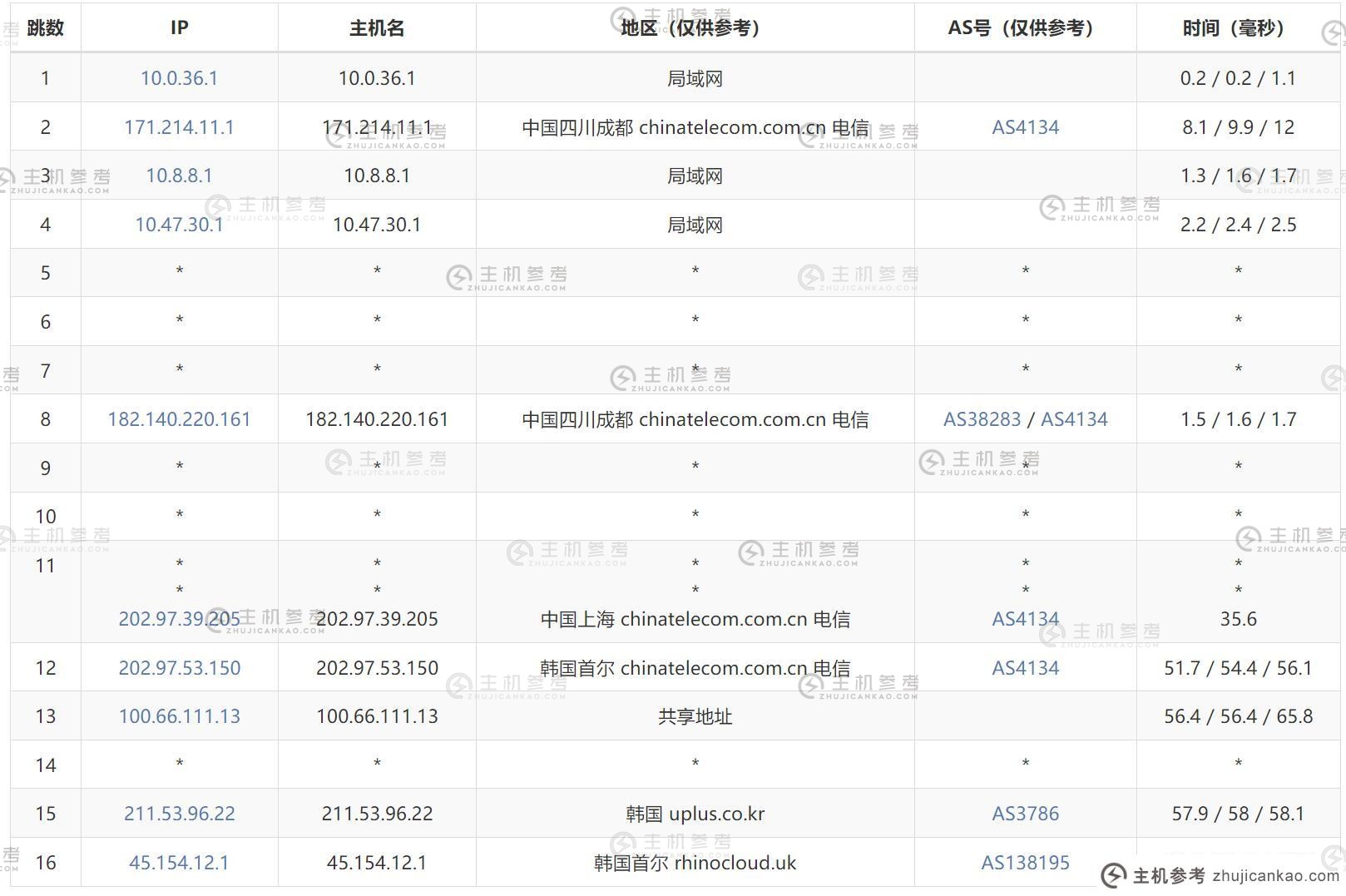
Task: Open the AS4134 link in hop 12
Action: pos(1025,668)
